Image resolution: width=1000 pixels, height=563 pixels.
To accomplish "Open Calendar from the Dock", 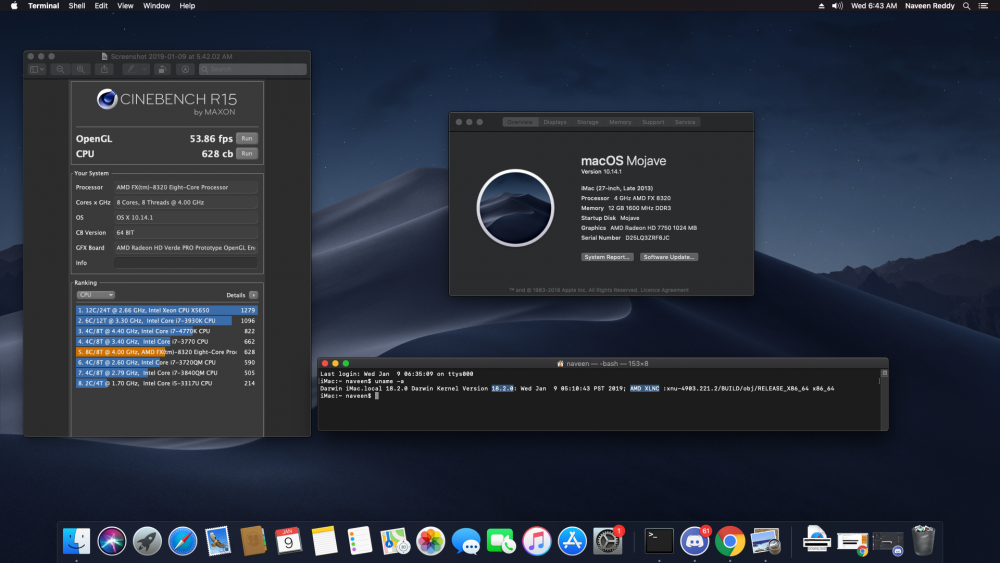I will click(288, 541).
